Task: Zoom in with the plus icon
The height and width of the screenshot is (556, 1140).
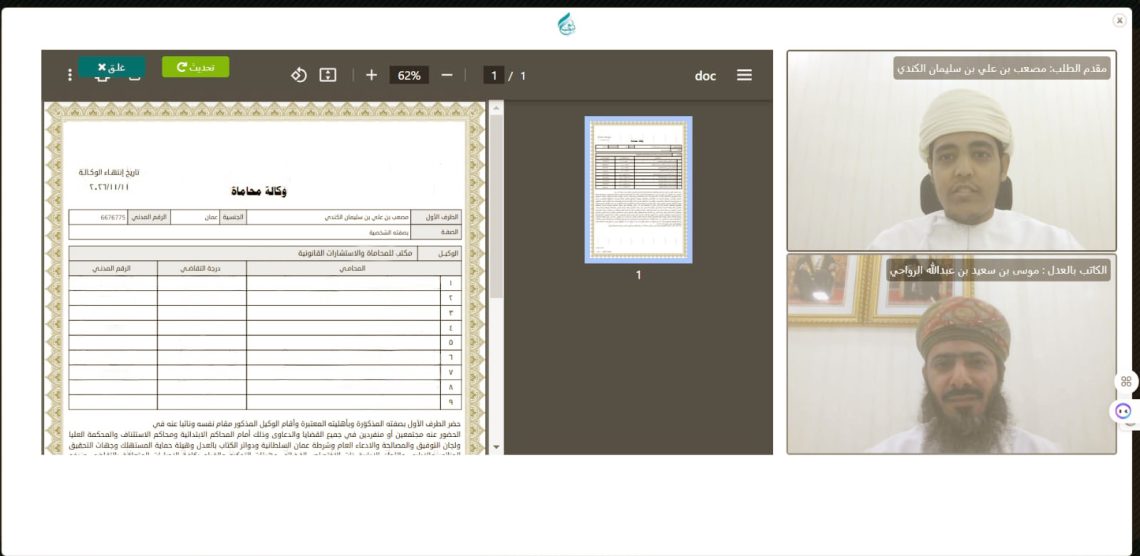Action: pos(371,75)
